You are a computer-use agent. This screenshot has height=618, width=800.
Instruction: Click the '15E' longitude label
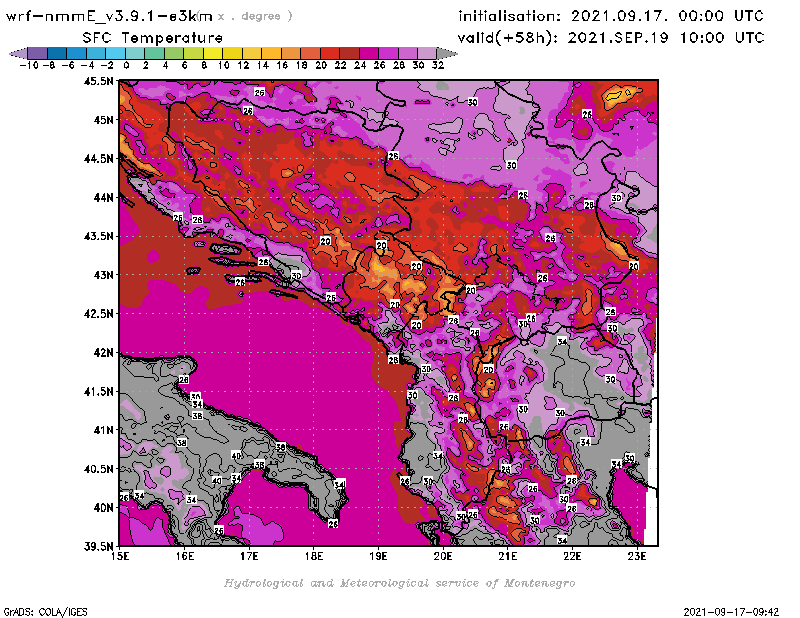(x=120, y=556)
